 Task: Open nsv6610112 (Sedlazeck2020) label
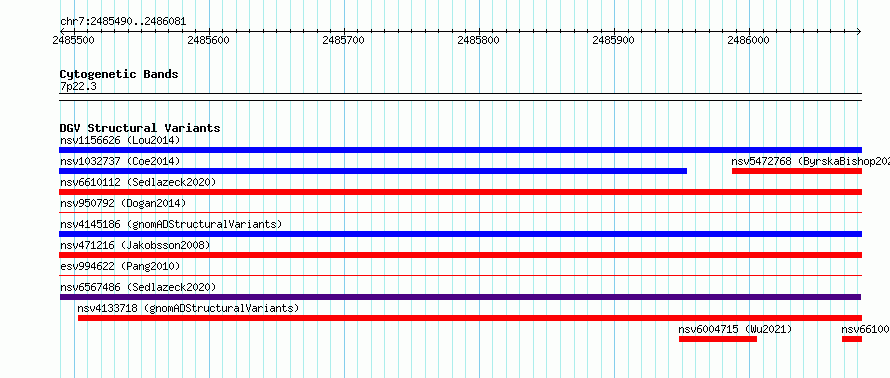coord(138,182)
